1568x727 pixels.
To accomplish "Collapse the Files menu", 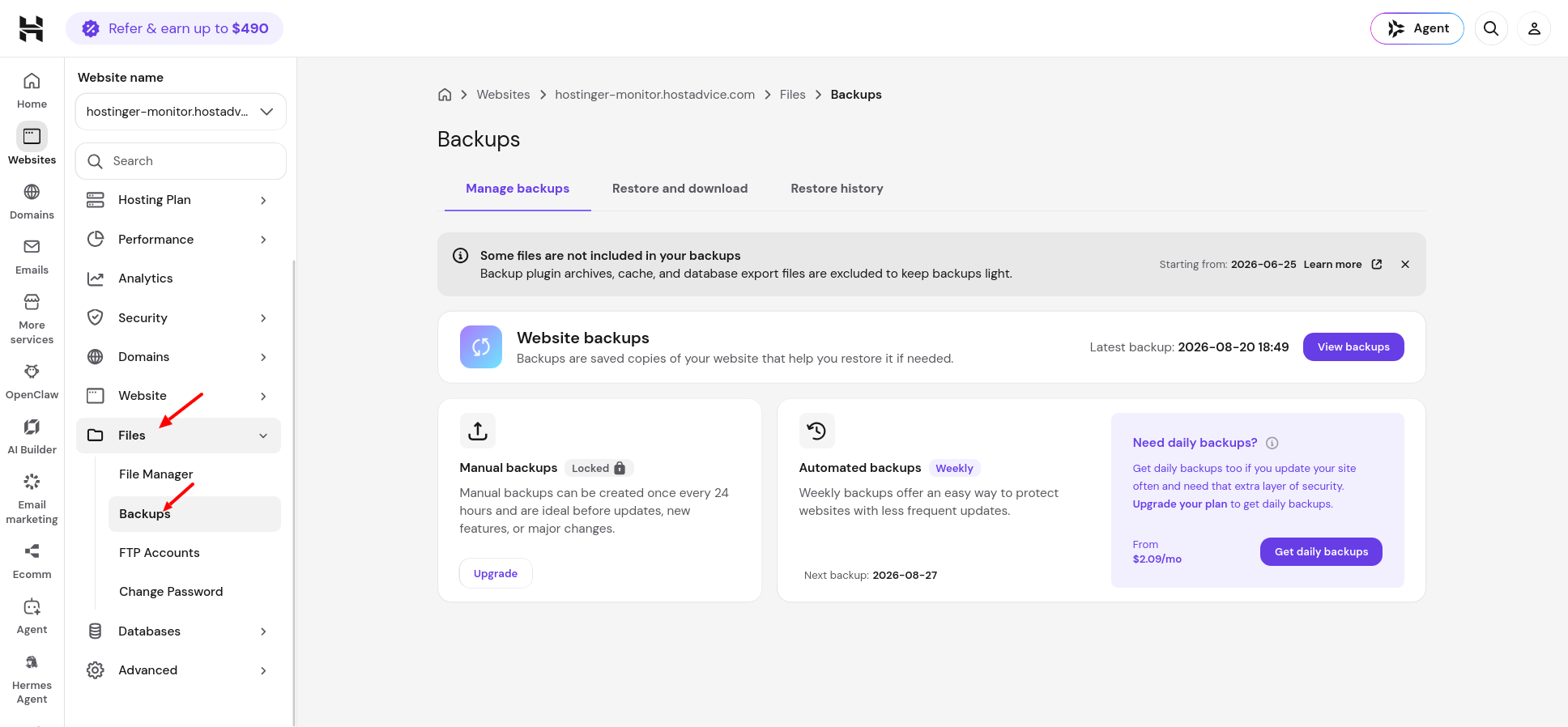I will click(178, 436).
